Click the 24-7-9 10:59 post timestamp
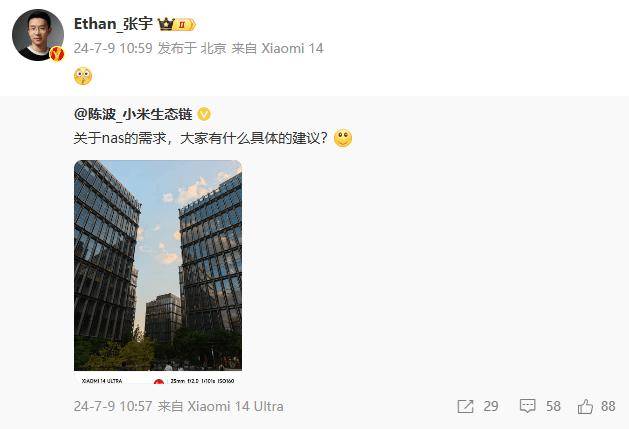This screenshot has width=629, height=429. (113, 49)
